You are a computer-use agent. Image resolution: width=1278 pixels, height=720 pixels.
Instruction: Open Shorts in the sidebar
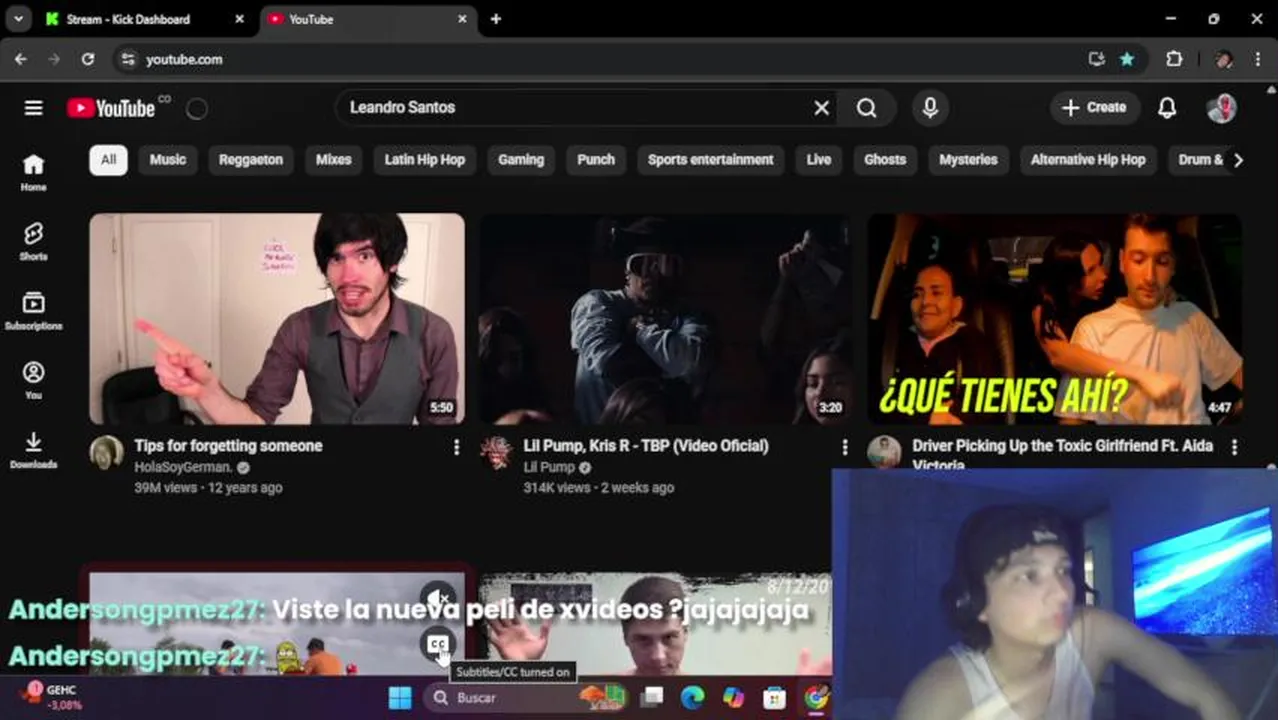coord(33,242)
